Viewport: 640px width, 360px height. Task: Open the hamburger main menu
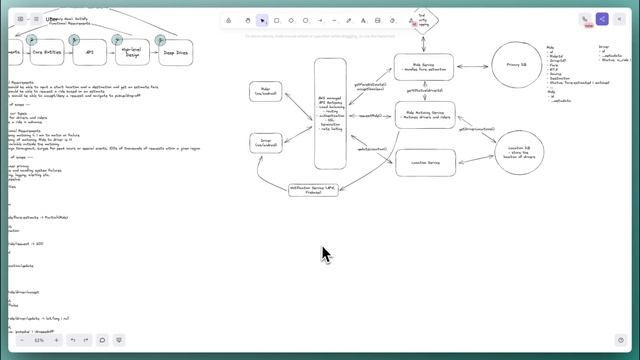36,19
